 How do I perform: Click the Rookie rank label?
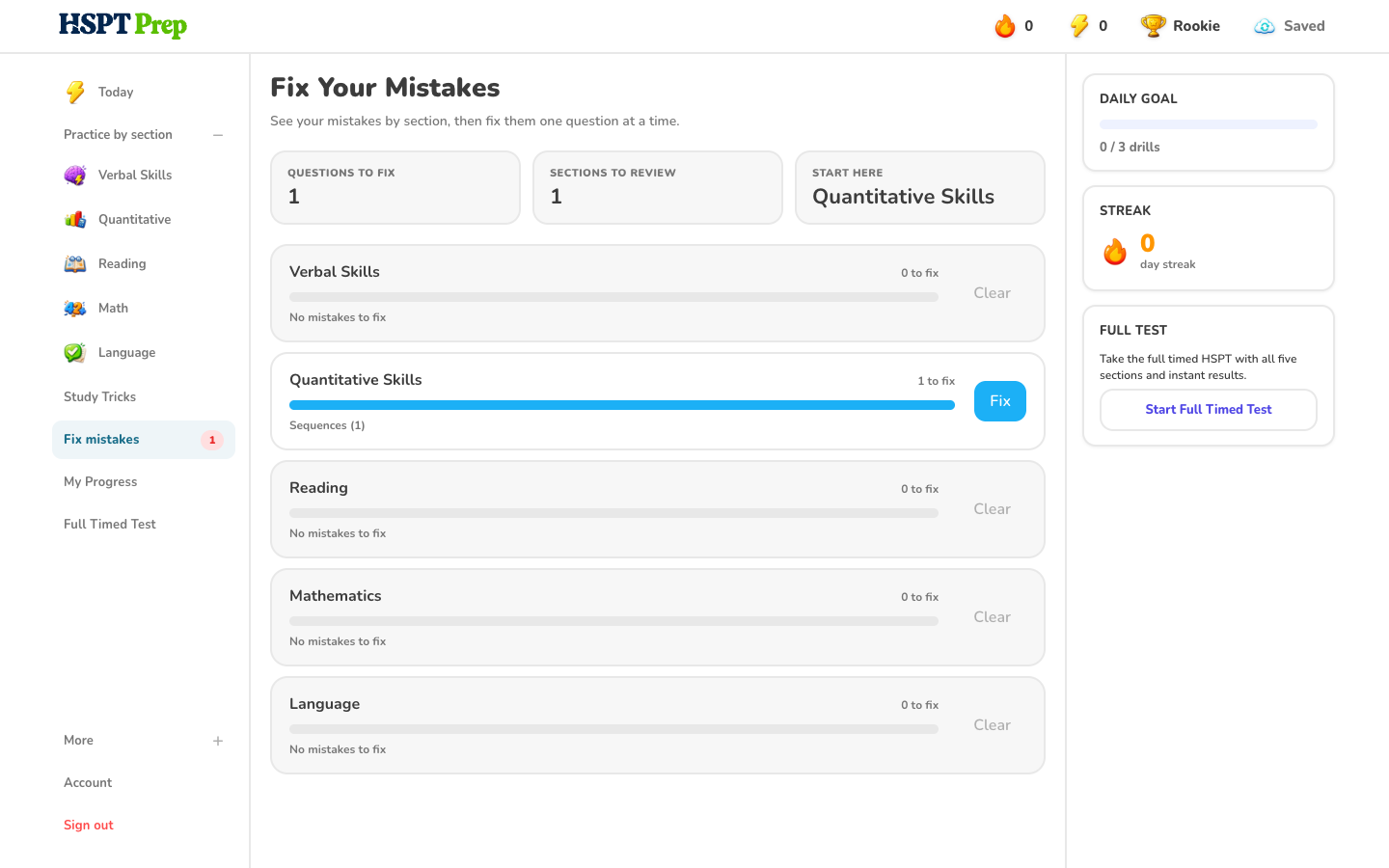[1196, 26]
